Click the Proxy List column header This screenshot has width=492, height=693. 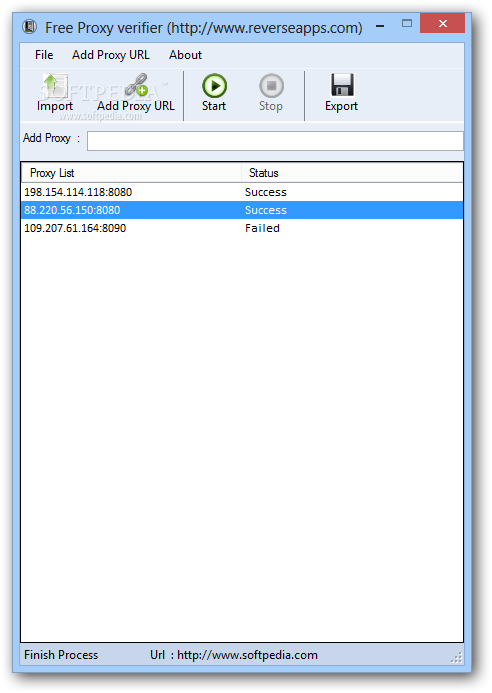pyautogui.click(x=131, y=173)
